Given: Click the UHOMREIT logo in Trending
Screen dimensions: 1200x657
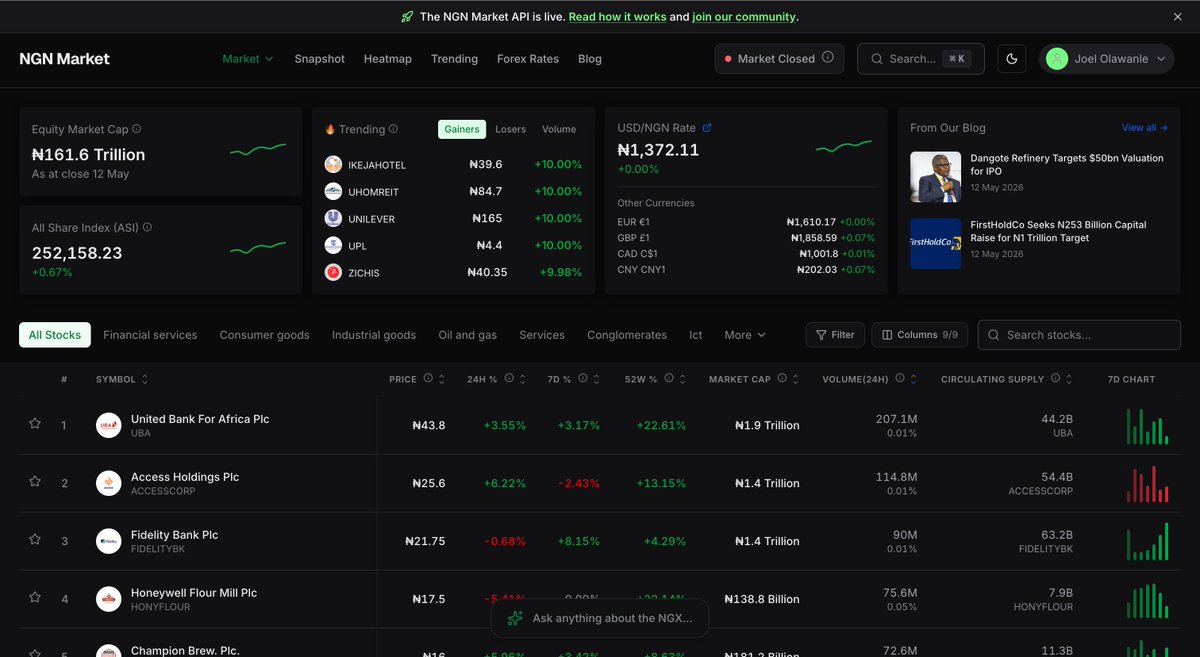Looking at the screenshot, I should point(333,191).
